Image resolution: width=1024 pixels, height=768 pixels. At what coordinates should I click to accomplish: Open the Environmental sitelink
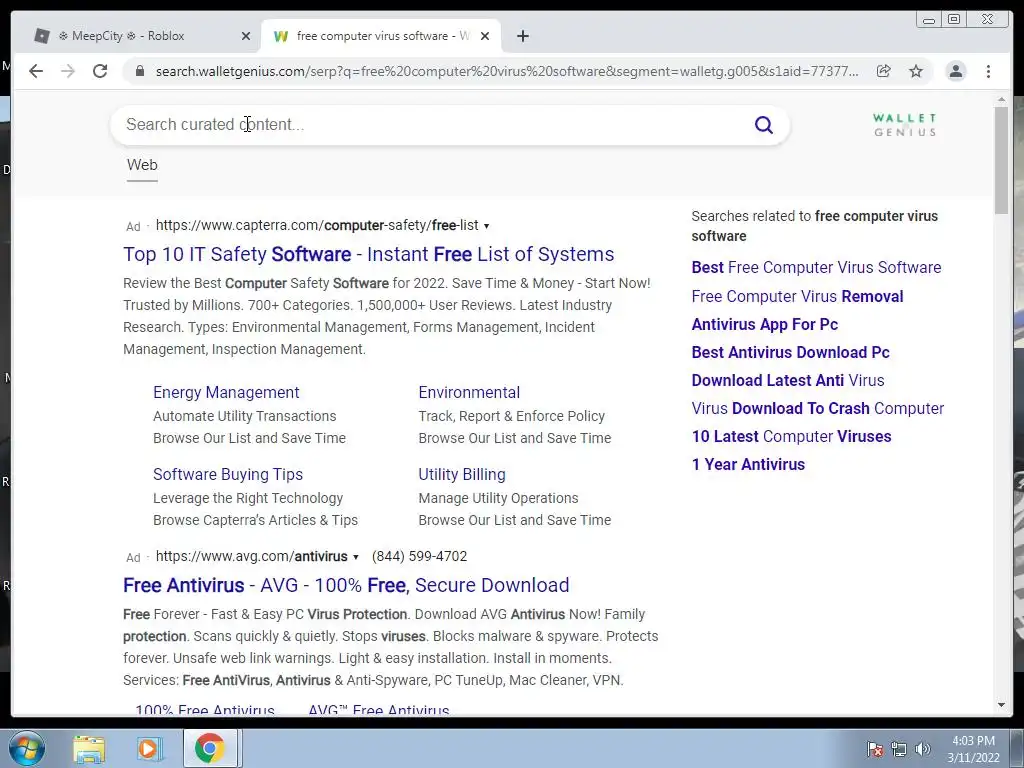click(x=469, y=392)
